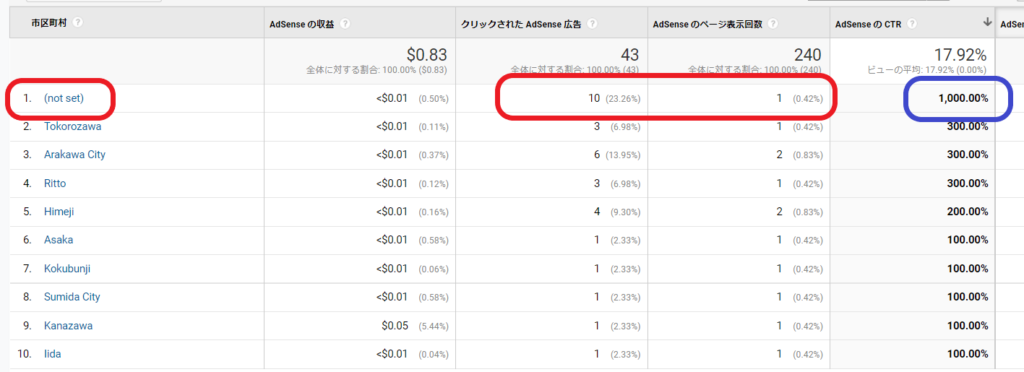Select Kanazawa city link
Screen dimensions: 1024x372
click(x=68, y=326)
